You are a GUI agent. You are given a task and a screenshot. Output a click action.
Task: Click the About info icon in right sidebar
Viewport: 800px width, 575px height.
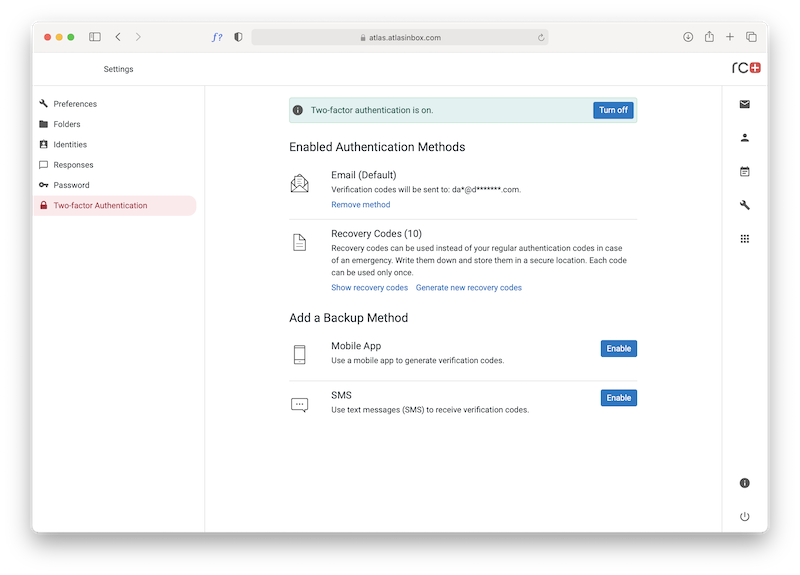[745, 483]
